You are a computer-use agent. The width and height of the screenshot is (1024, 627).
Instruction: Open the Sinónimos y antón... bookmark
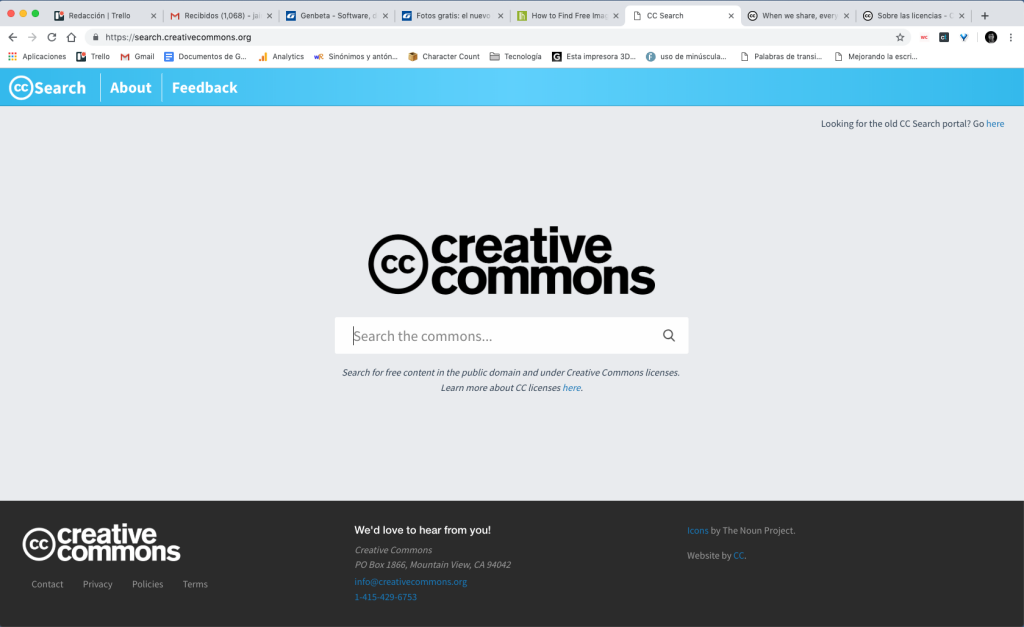(355, 57)
